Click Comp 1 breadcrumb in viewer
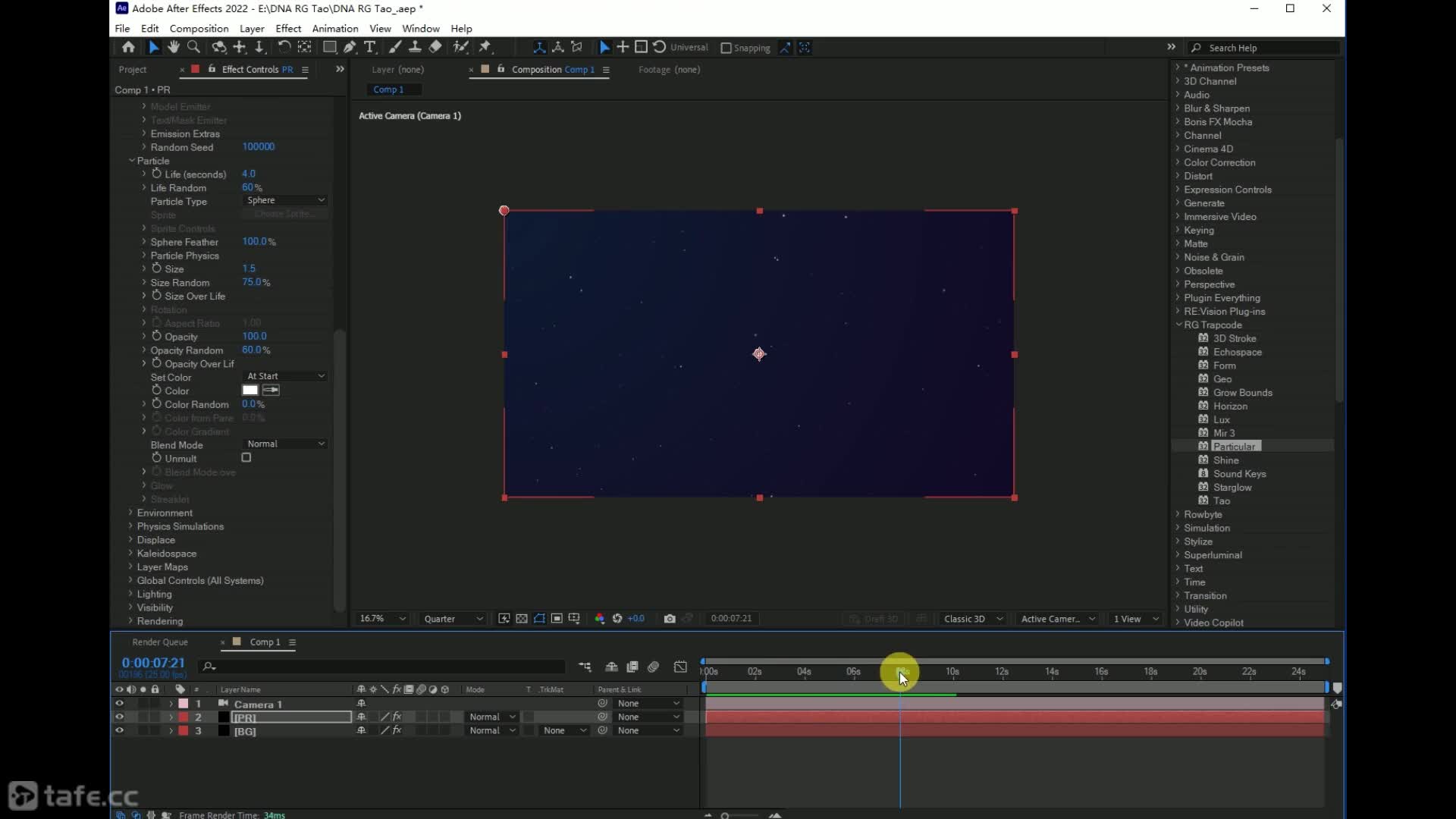 tap(388, 89)
